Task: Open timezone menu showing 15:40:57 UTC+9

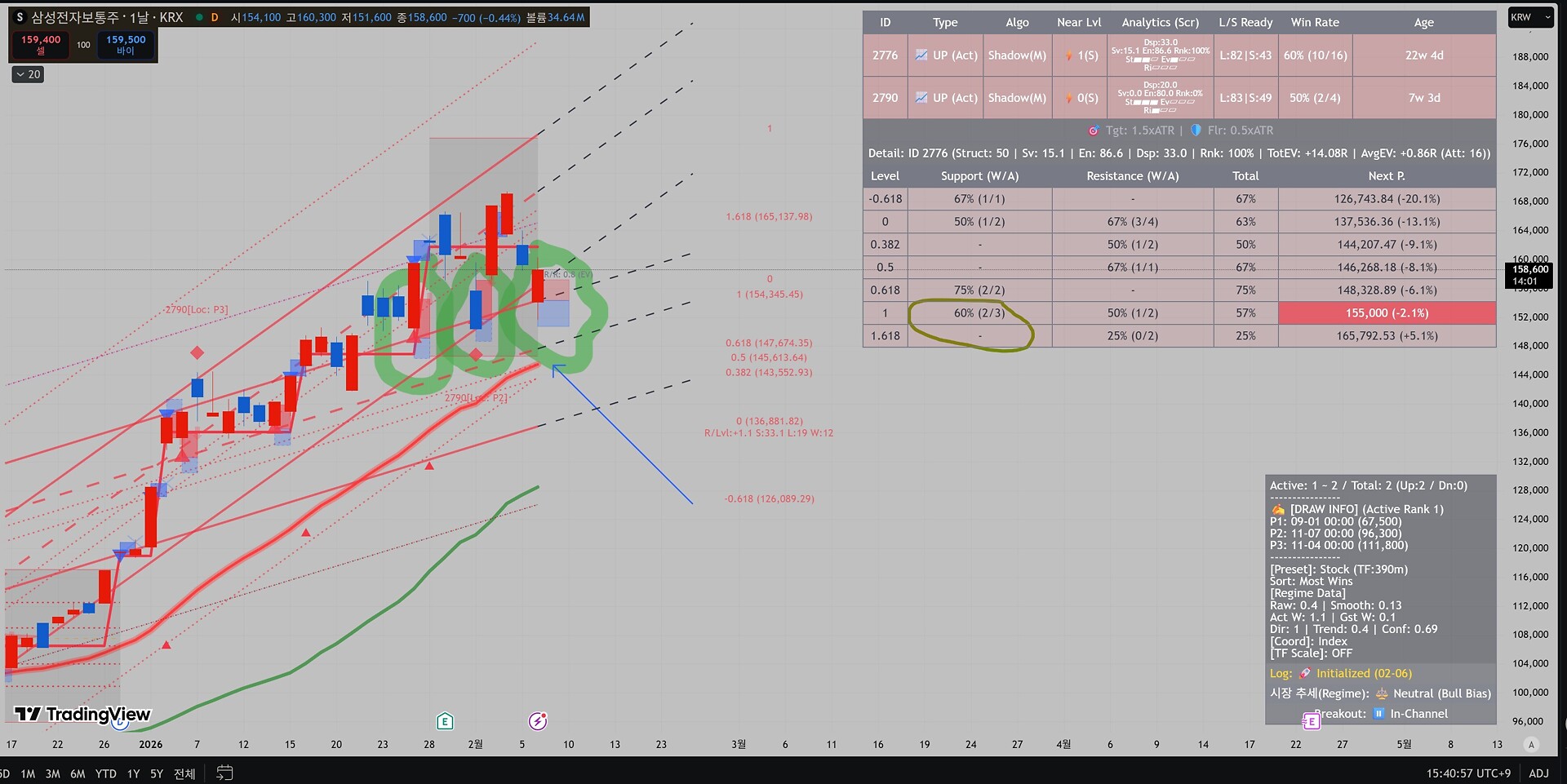Action: (1468, 773)
